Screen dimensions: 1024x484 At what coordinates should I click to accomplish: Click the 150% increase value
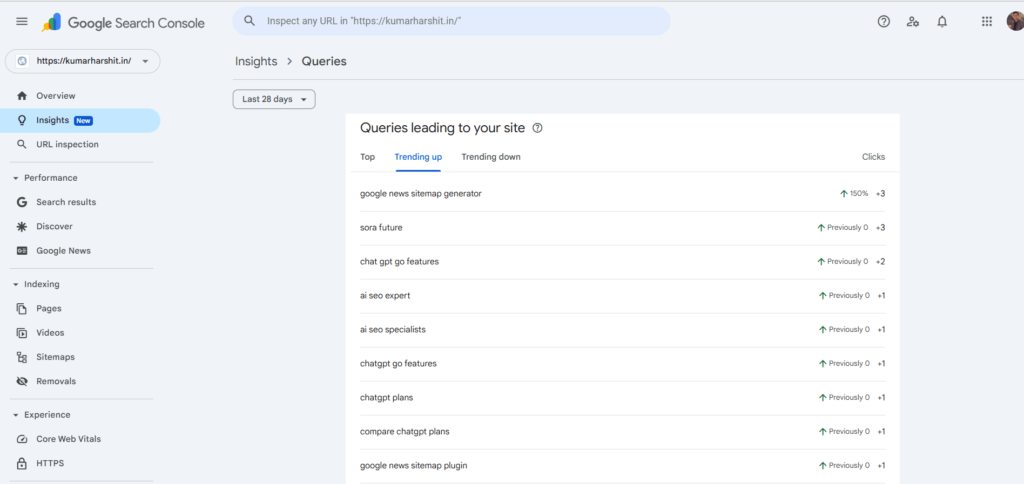859,194
